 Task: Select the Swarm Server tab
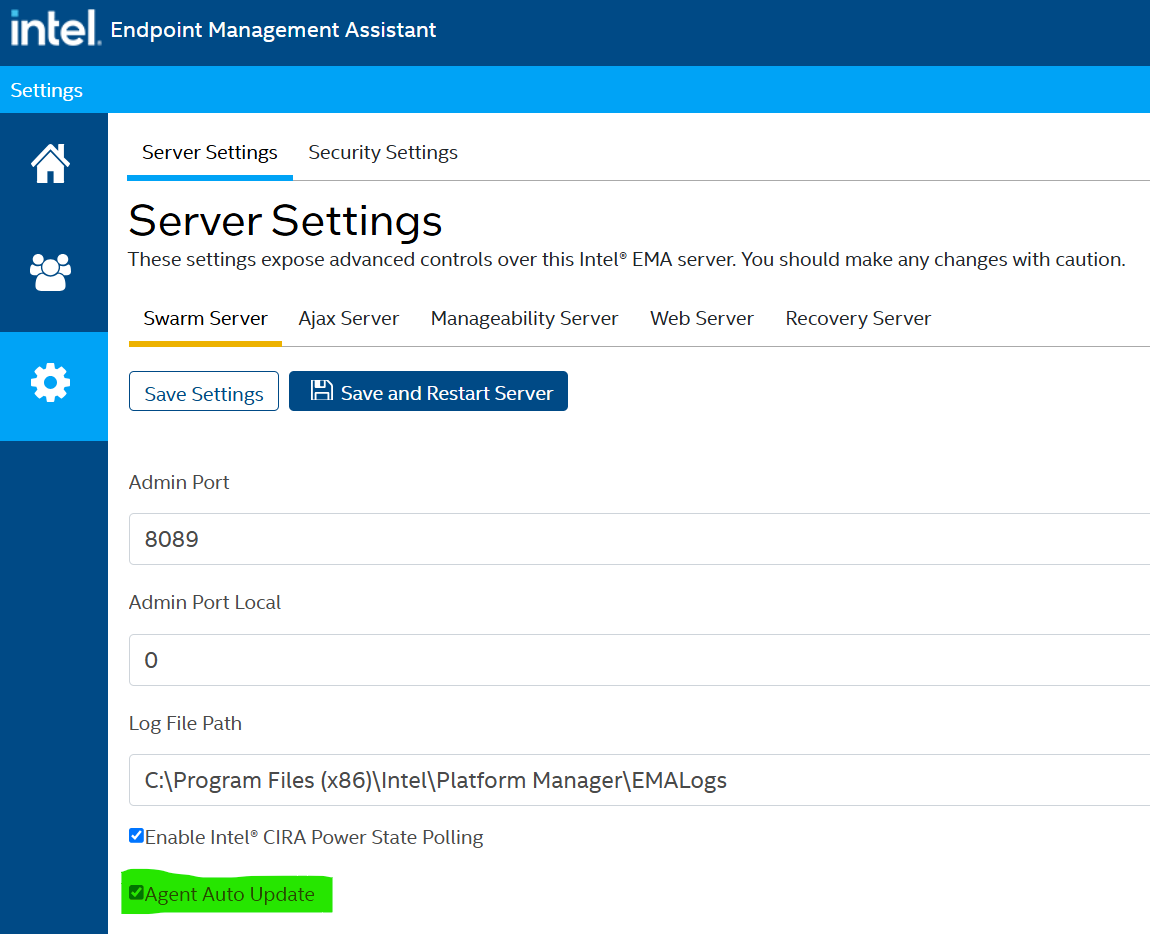[205, 318]
